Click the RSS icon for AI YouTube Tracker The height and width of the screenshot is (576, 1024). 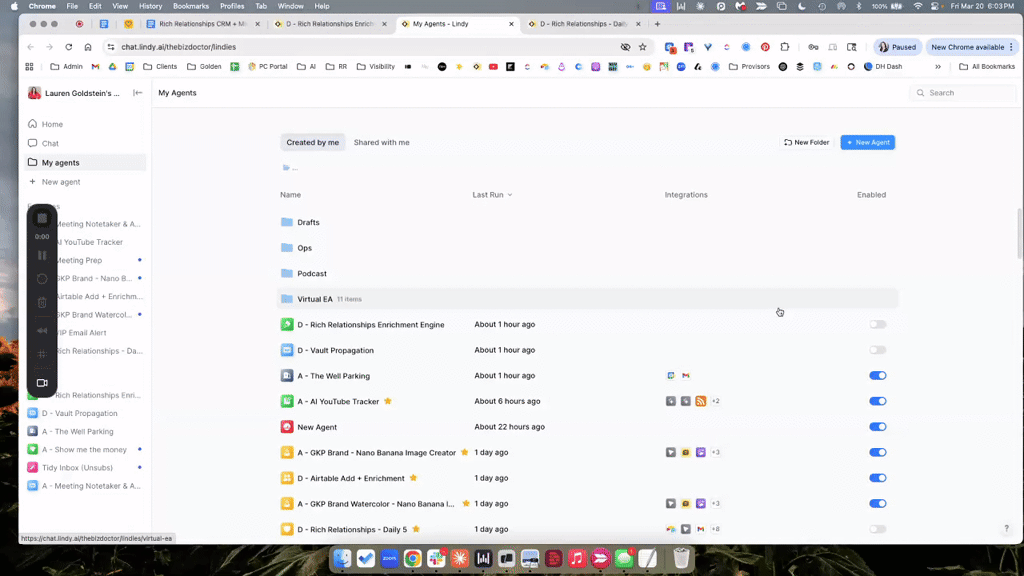(x=700, y=401)
